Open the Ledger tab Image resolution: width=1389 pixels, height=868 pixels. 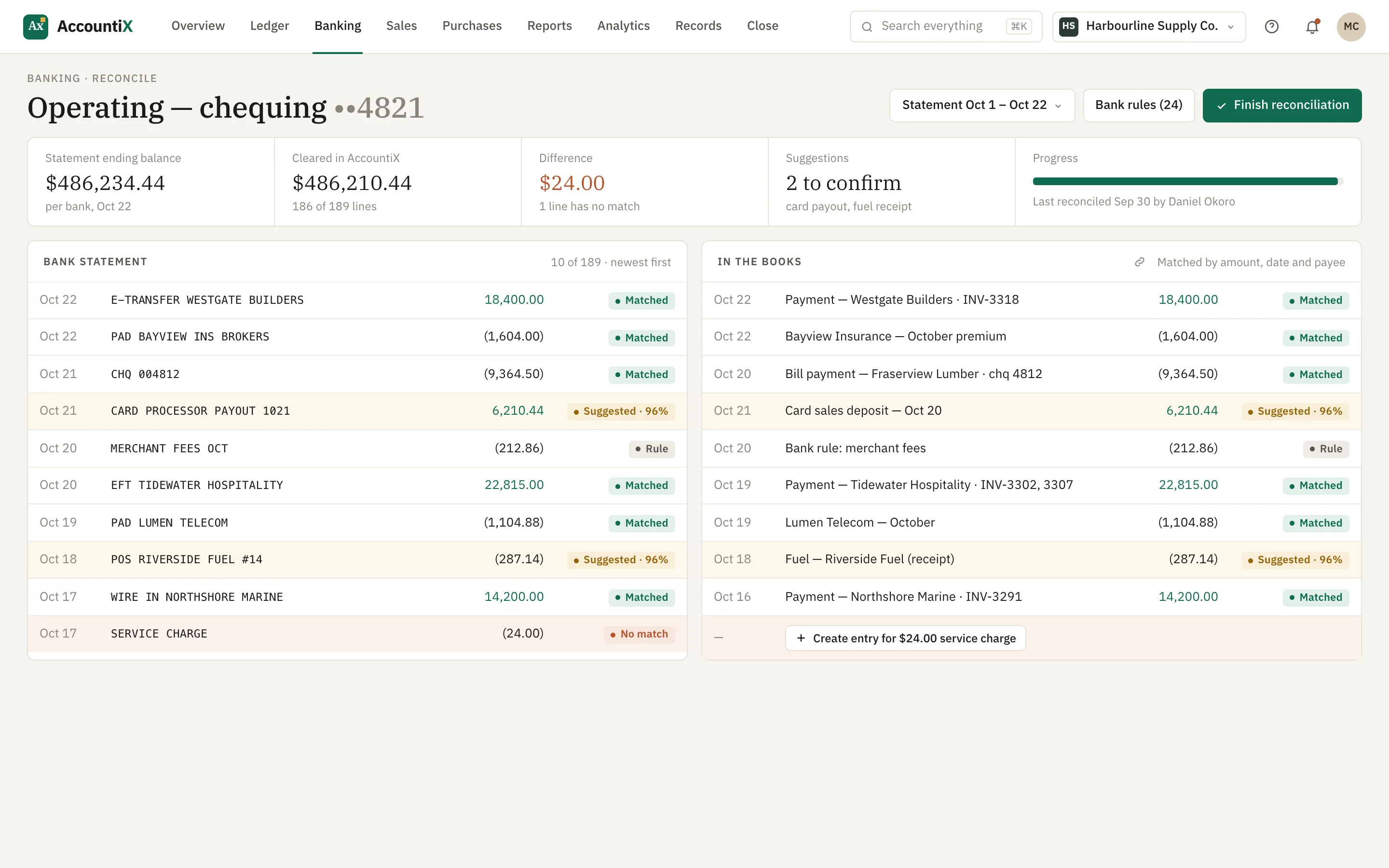coord(269,26)
